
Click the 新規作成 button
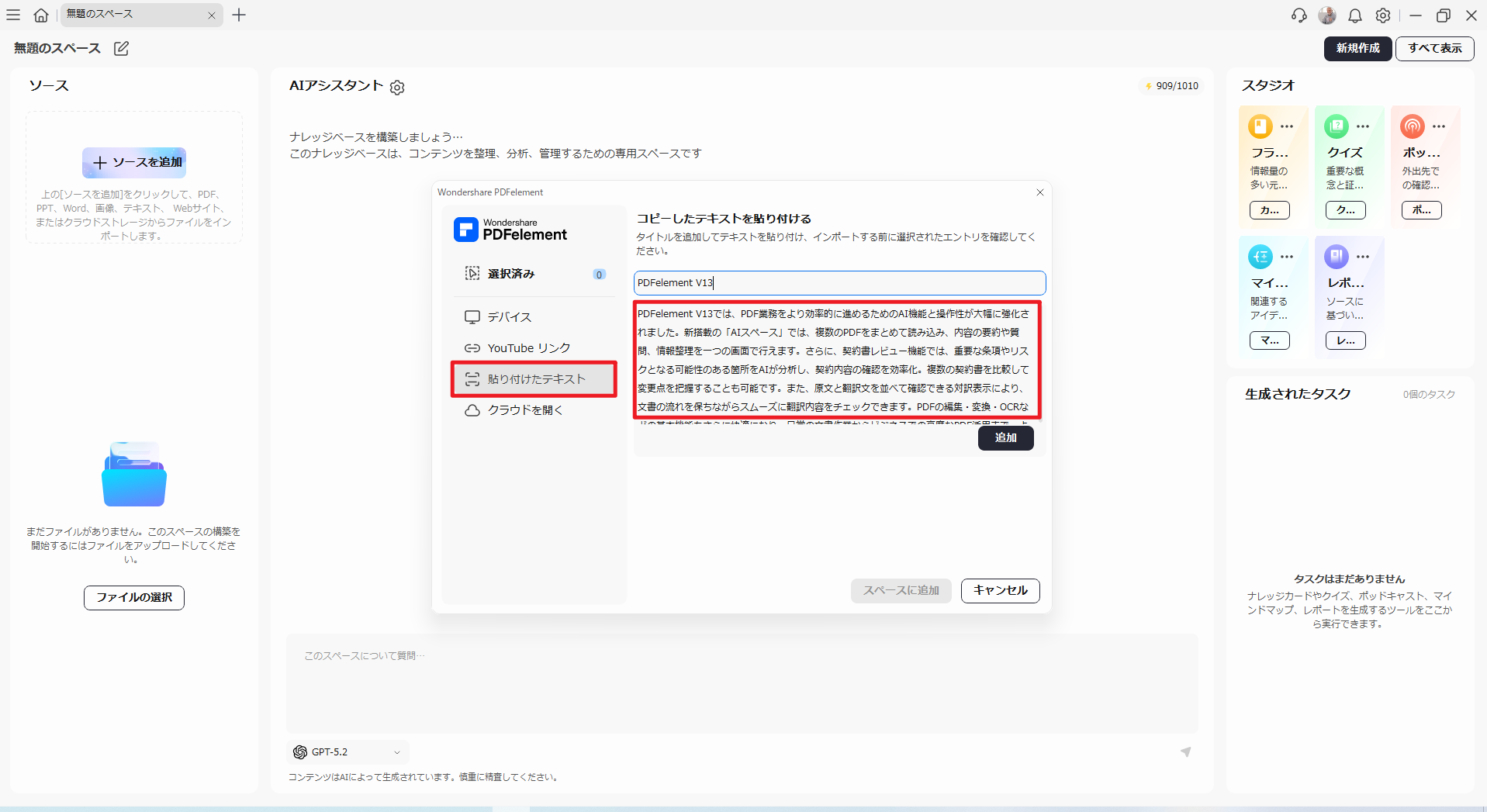pyautogui.click(x=1358, y=49)
